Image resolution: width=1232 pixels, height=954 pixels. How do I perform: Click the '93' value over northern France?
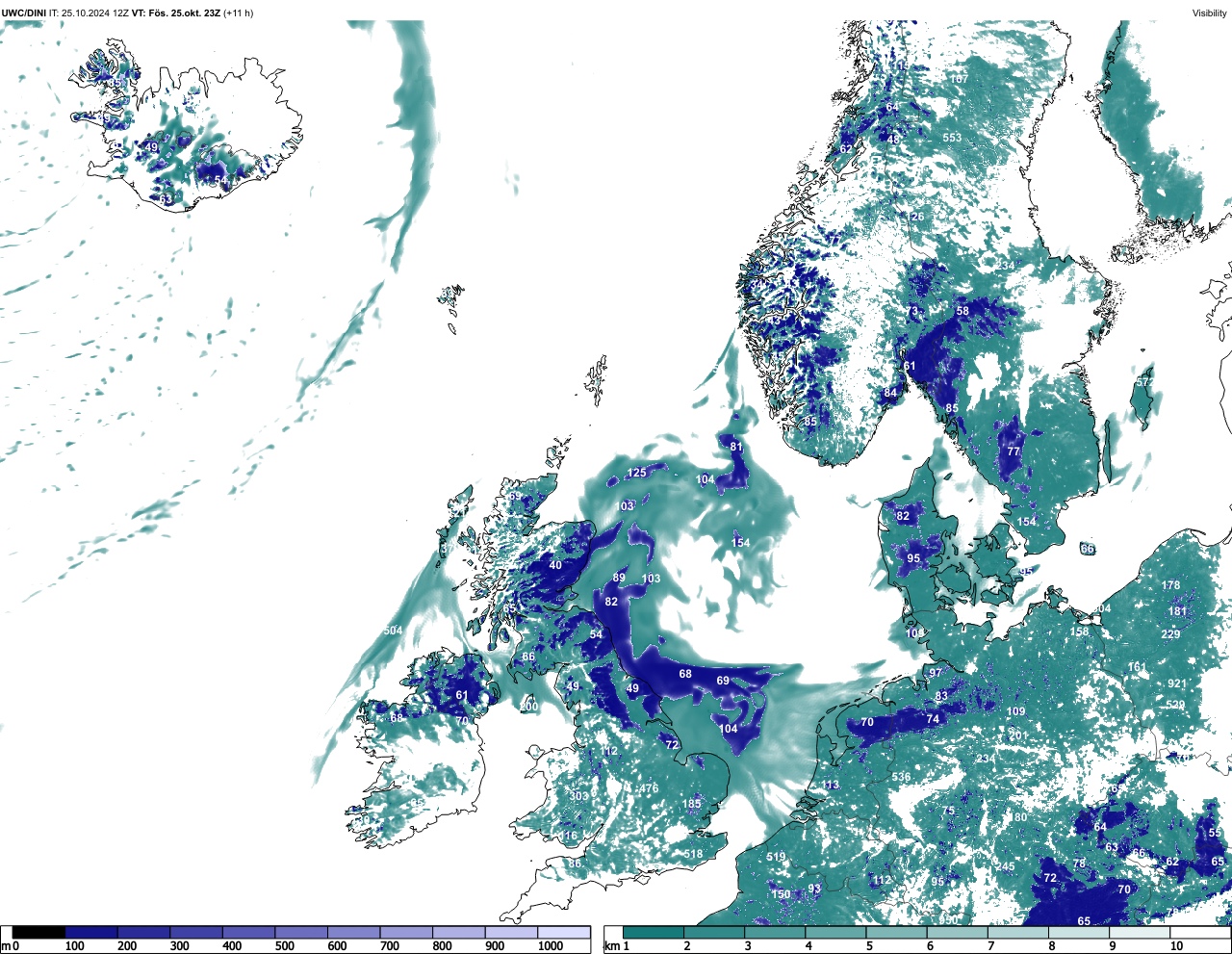[814, 889]
